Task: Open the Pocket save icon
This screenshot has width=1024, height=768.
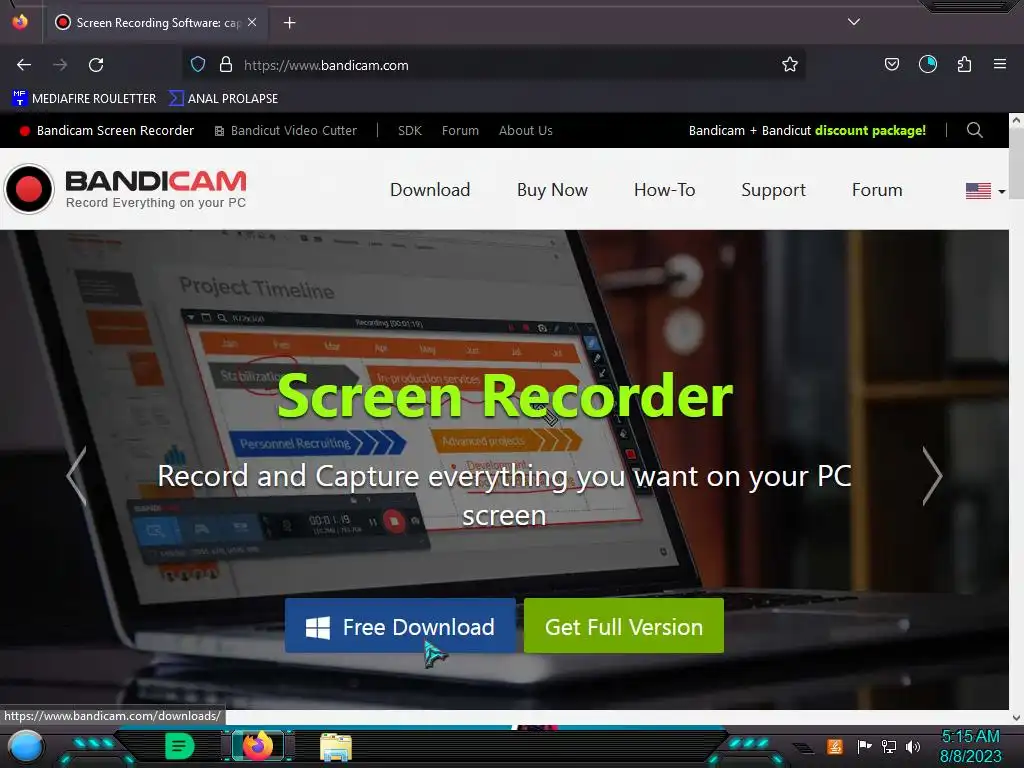Action: pyautogui.click(x=891, y=64)
